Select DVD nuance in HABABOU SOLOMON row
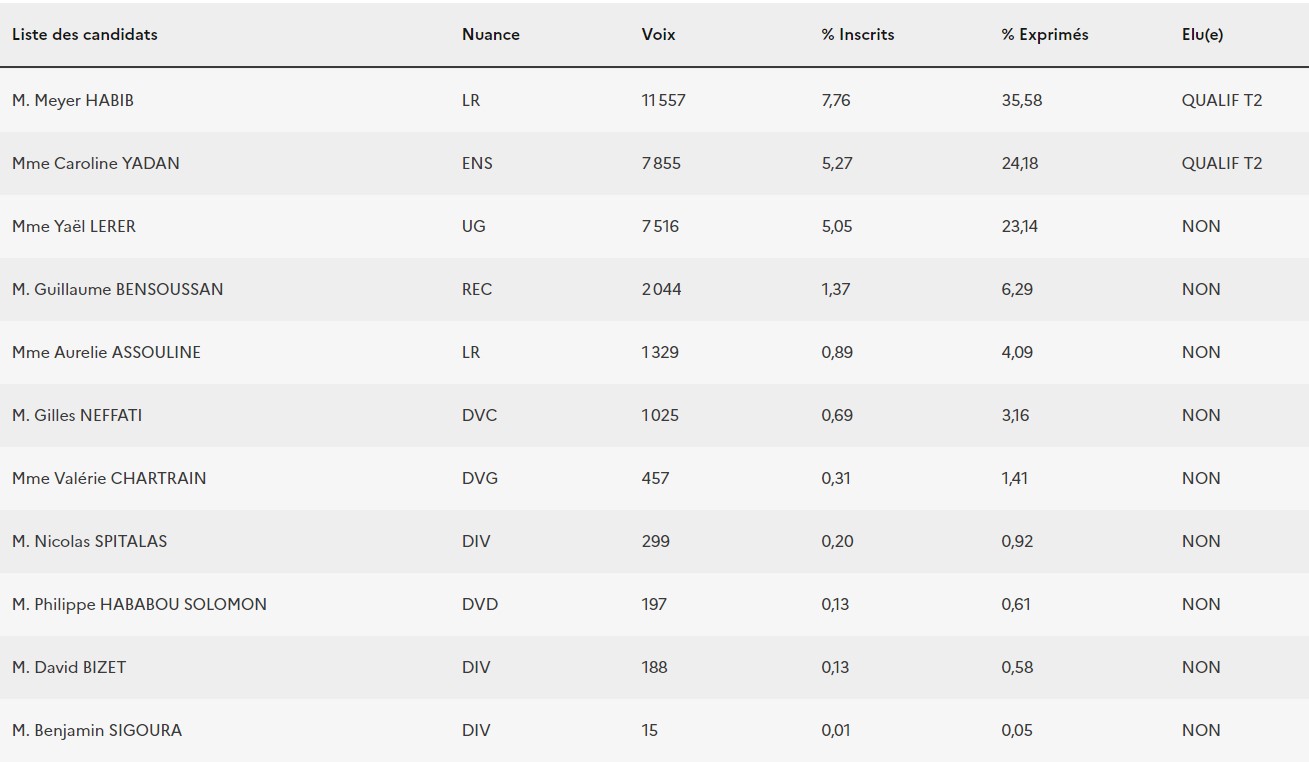The height and width of the screenshot is (762, 1309). (480, 604)
